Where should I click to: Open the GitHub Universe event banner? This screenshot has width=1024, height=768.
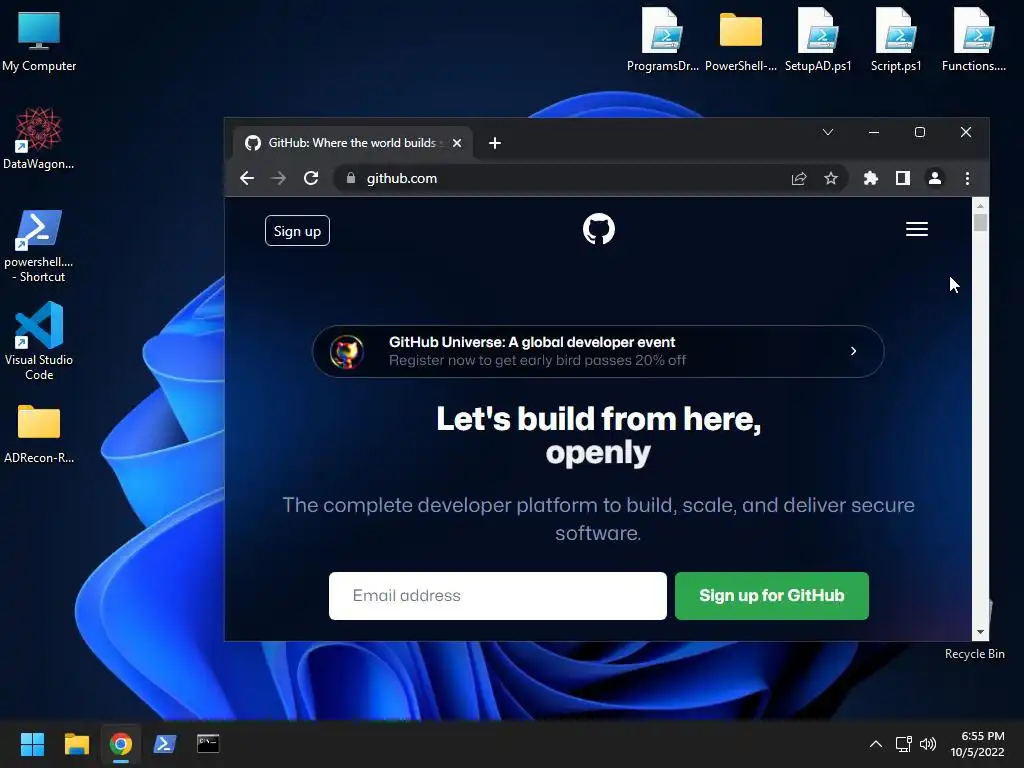[x=598, y=351]
